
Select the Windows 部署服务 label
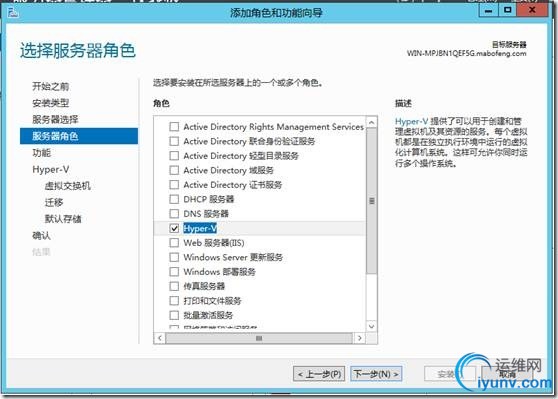point(220,272)
